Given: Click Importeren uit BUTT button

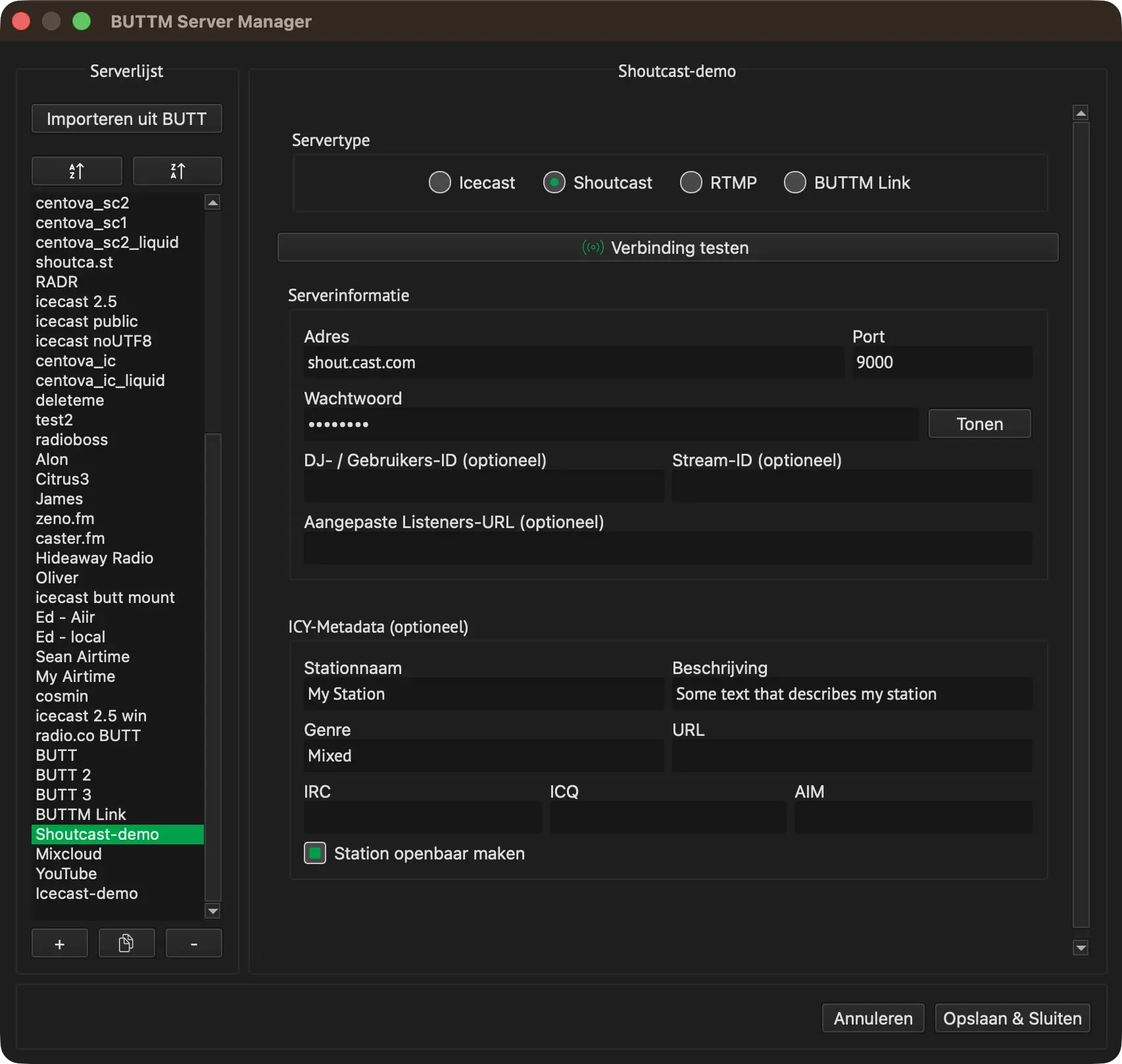Looking at the screenshot, I should pos(127,118).
